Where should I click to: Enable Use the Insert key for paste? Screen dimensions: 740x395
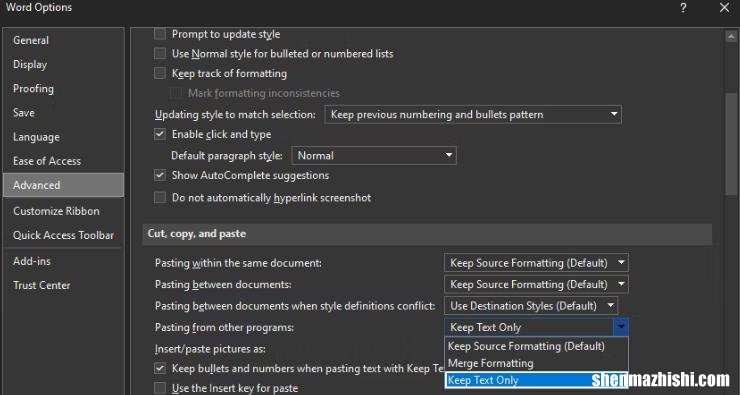tap(160, 388)
